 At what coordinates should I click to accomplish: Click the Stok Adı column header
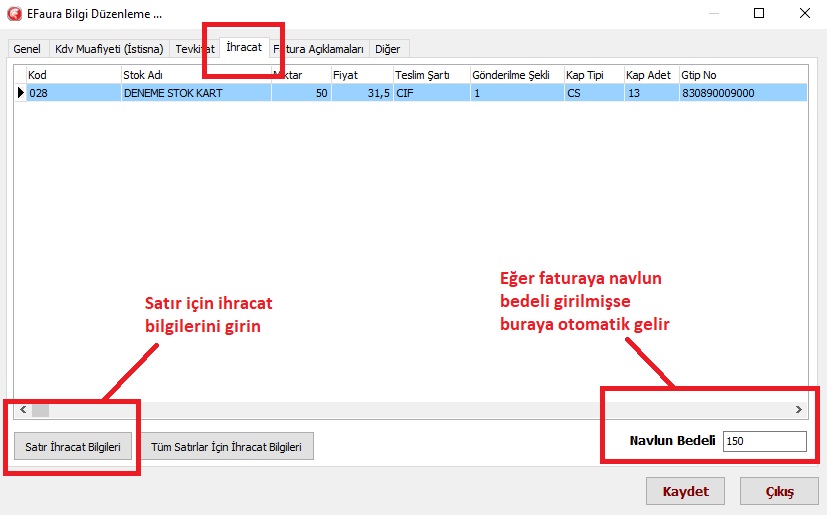click(194, 75)
